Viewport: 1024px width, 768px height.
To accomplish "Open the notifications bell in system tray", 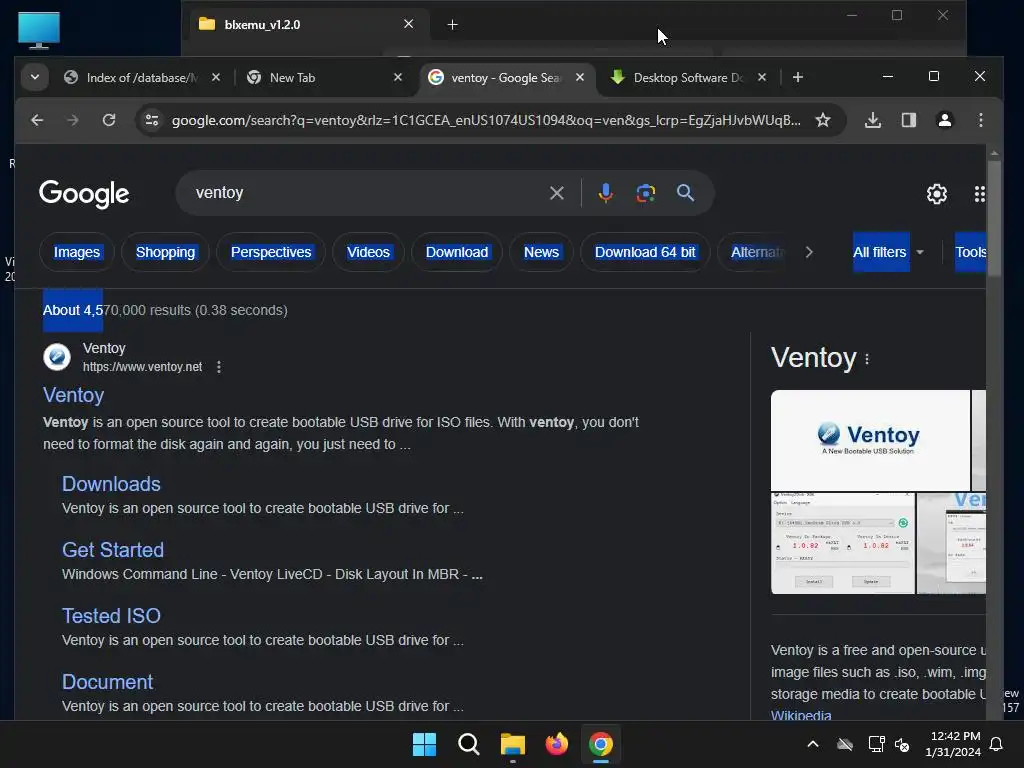I will (997, 744).
